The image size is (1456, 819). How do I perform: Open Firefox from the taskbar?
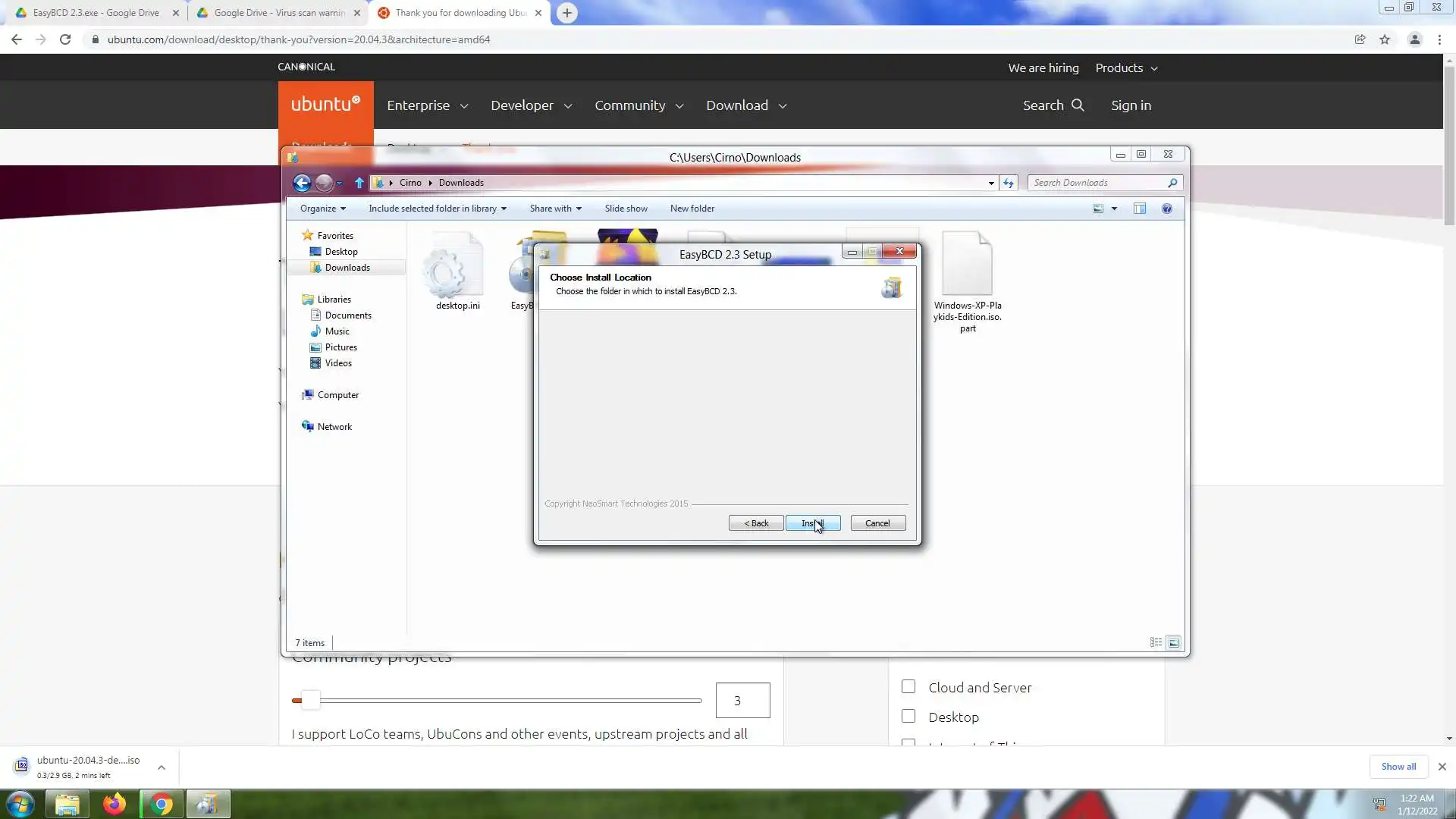(115, 804)
